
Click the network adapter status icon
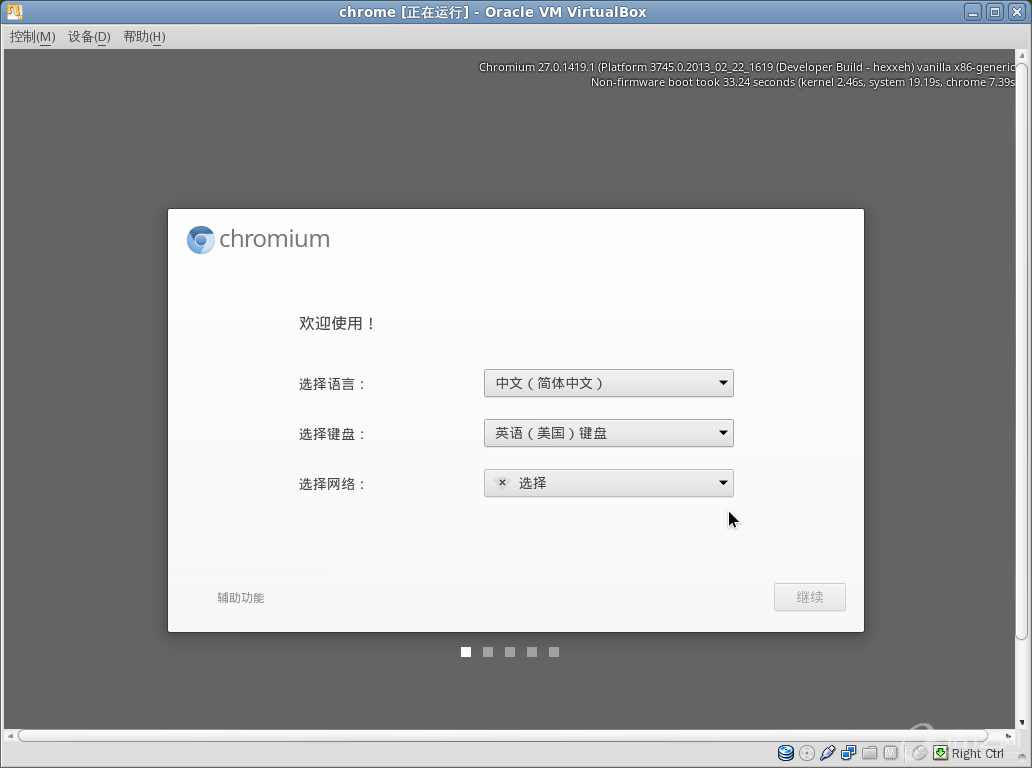click(849, 753)
